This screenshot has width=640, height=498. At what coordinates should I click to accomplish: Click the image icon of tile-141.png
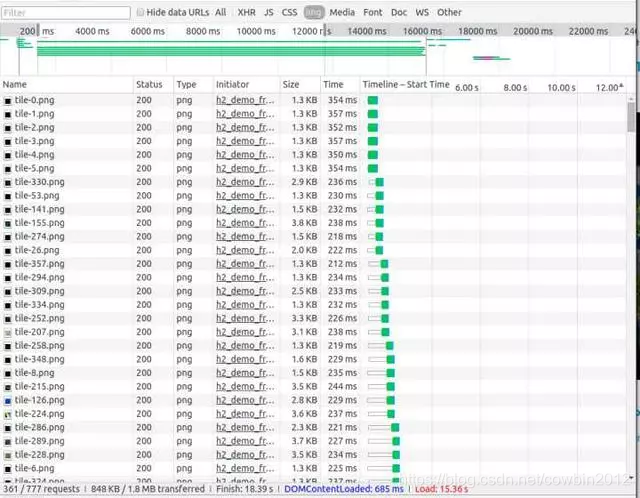[x=8, y=210]
